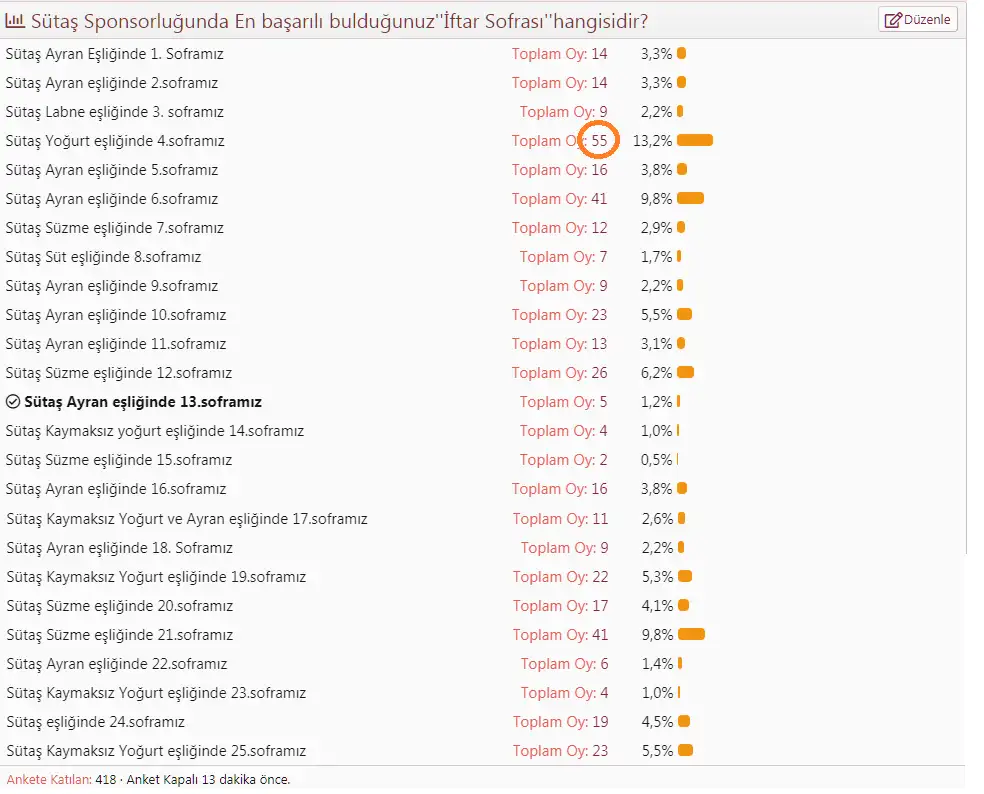Select option Sütaş eşliğinde 24.soframız
Image resolution: width=984 pixels, height=794 pixels.
point(95,722)
